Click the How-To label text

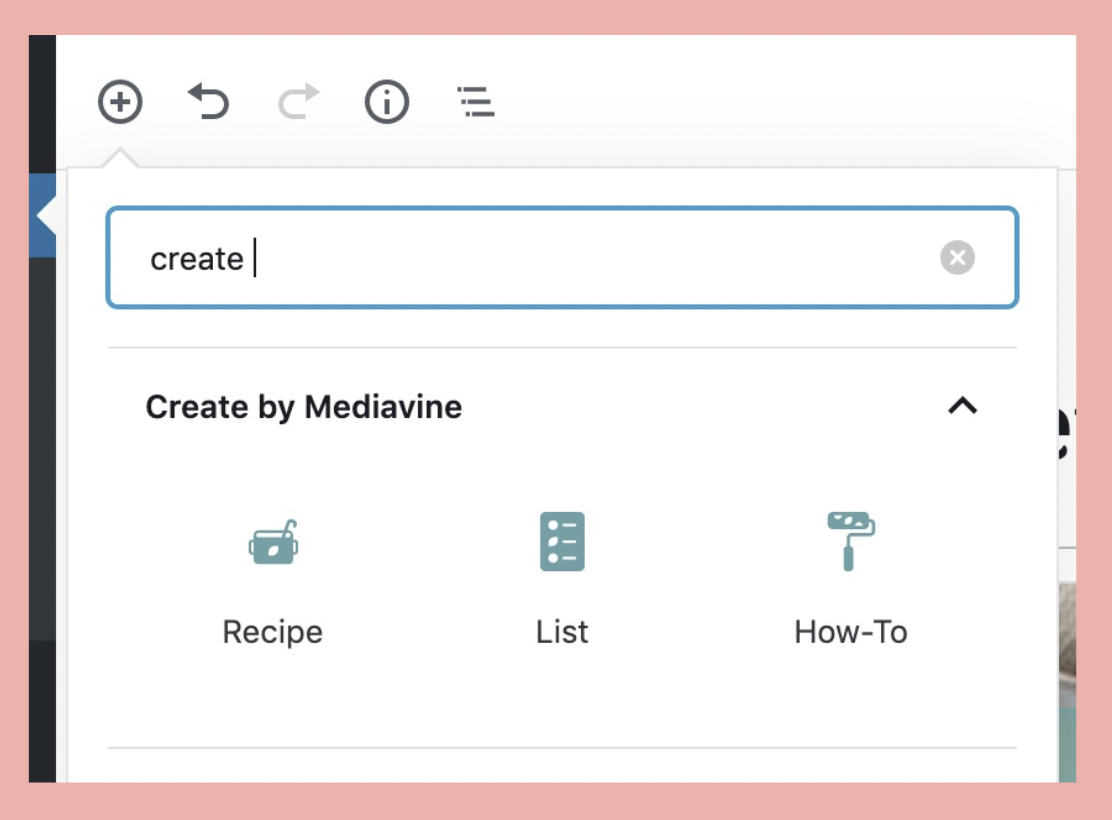(x=850, y=632)
